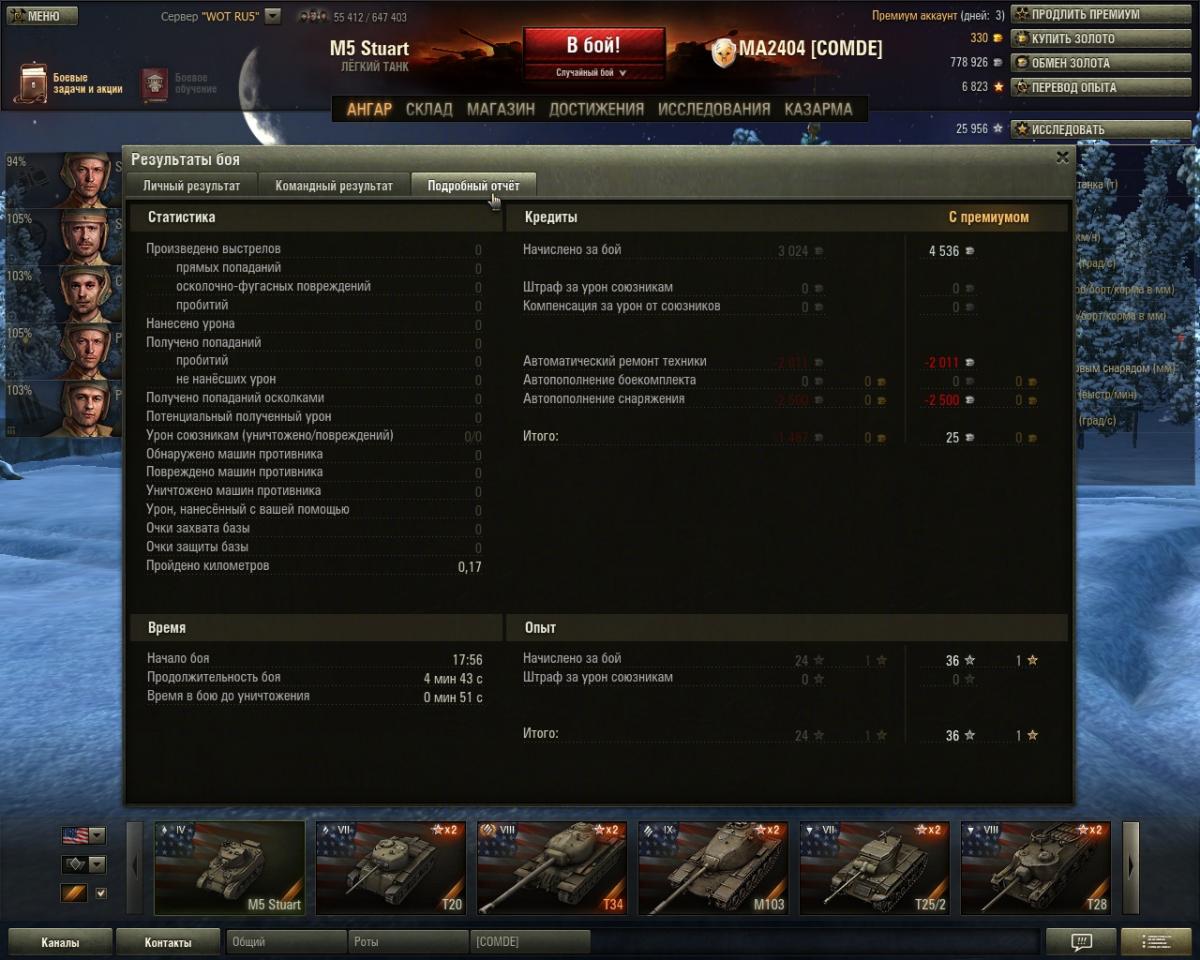This screenshot has height=960, width=1200.
Task: Expand Случайный бой battle type selector
Action: [x=594, y=73]
